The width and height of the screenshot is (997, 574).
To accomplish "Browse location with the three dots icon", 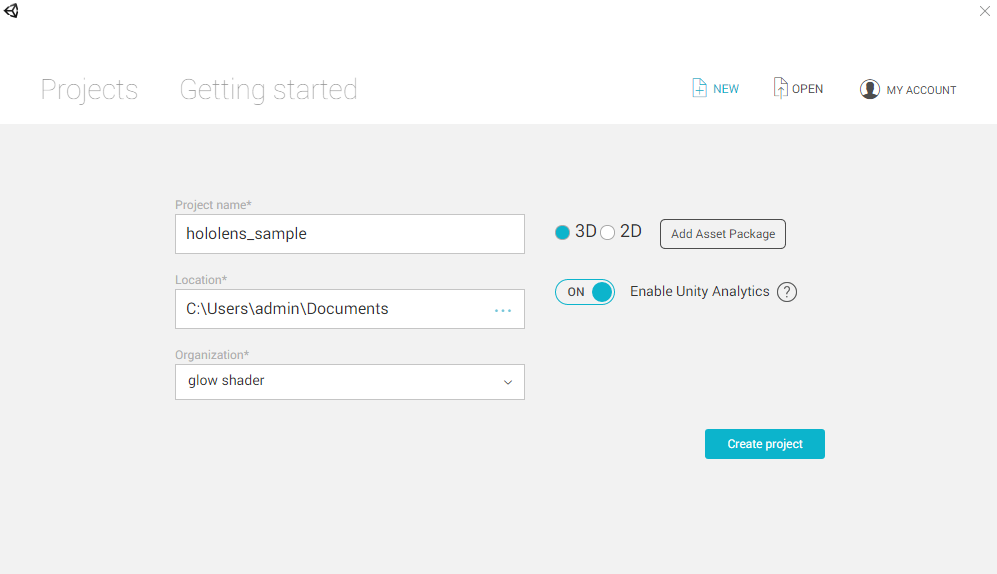I will (503, 310).
